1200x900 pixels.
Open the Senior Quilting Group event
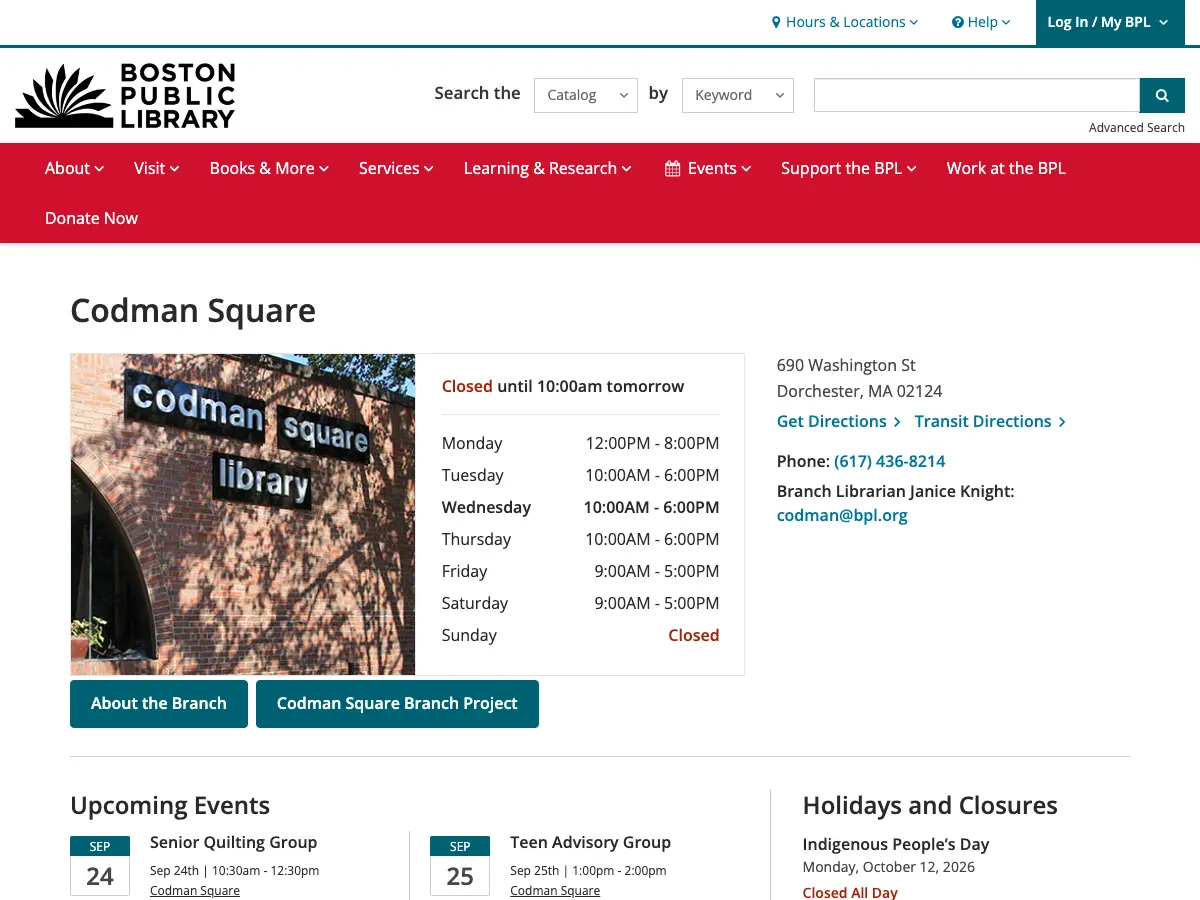tap(233, 842)
